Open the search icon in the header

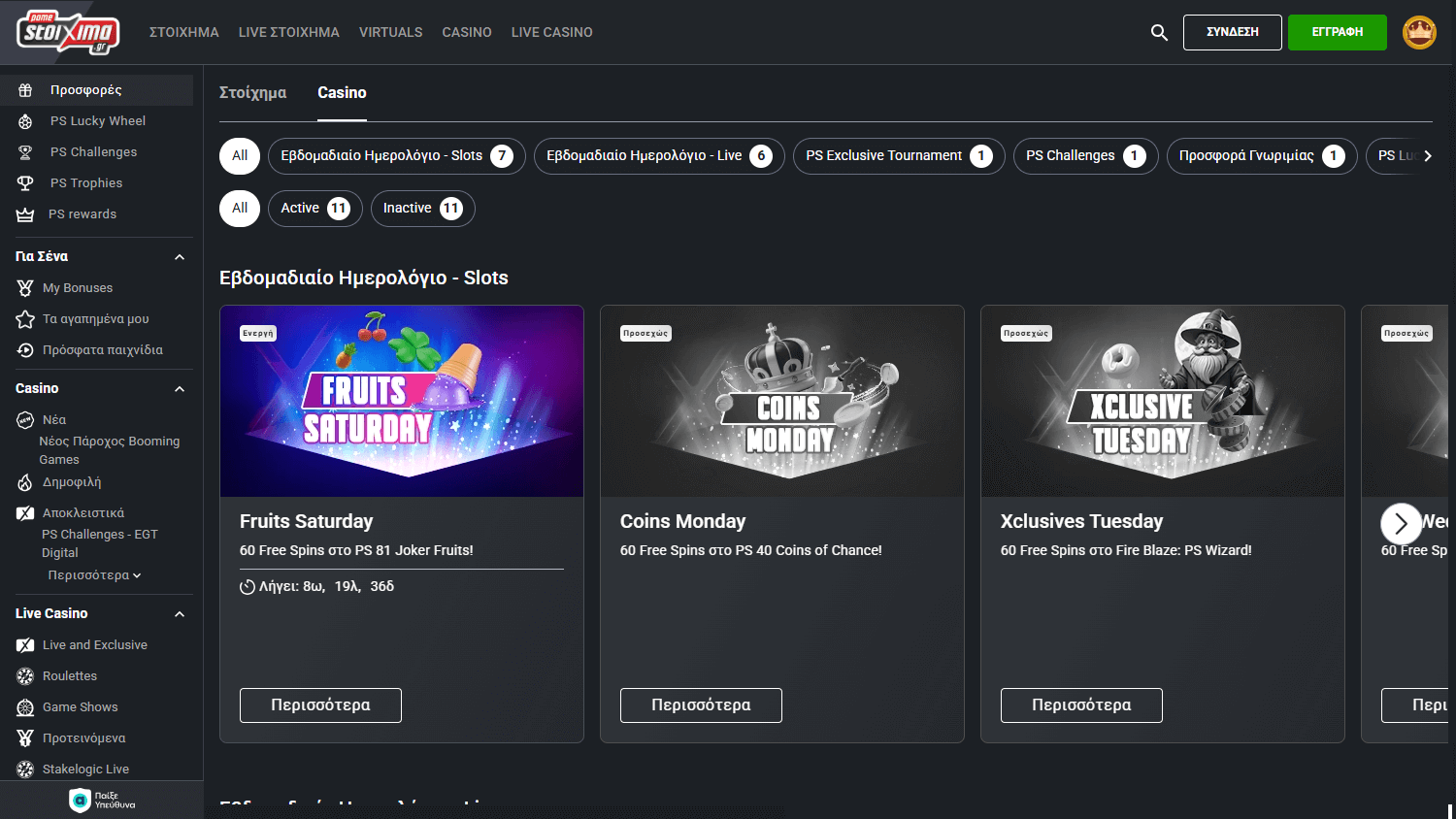pyautogui.click(x=1159, y=32)
